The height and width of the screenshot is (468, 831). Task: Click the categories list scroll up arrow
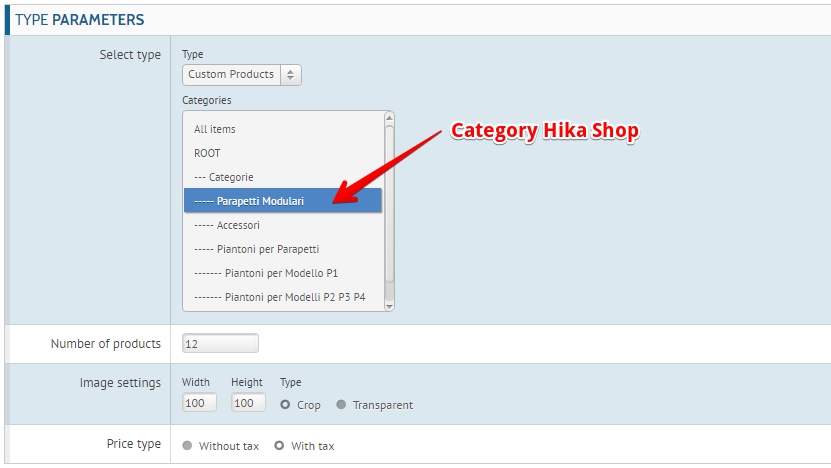pyautogui.click(x=389, y=118)
